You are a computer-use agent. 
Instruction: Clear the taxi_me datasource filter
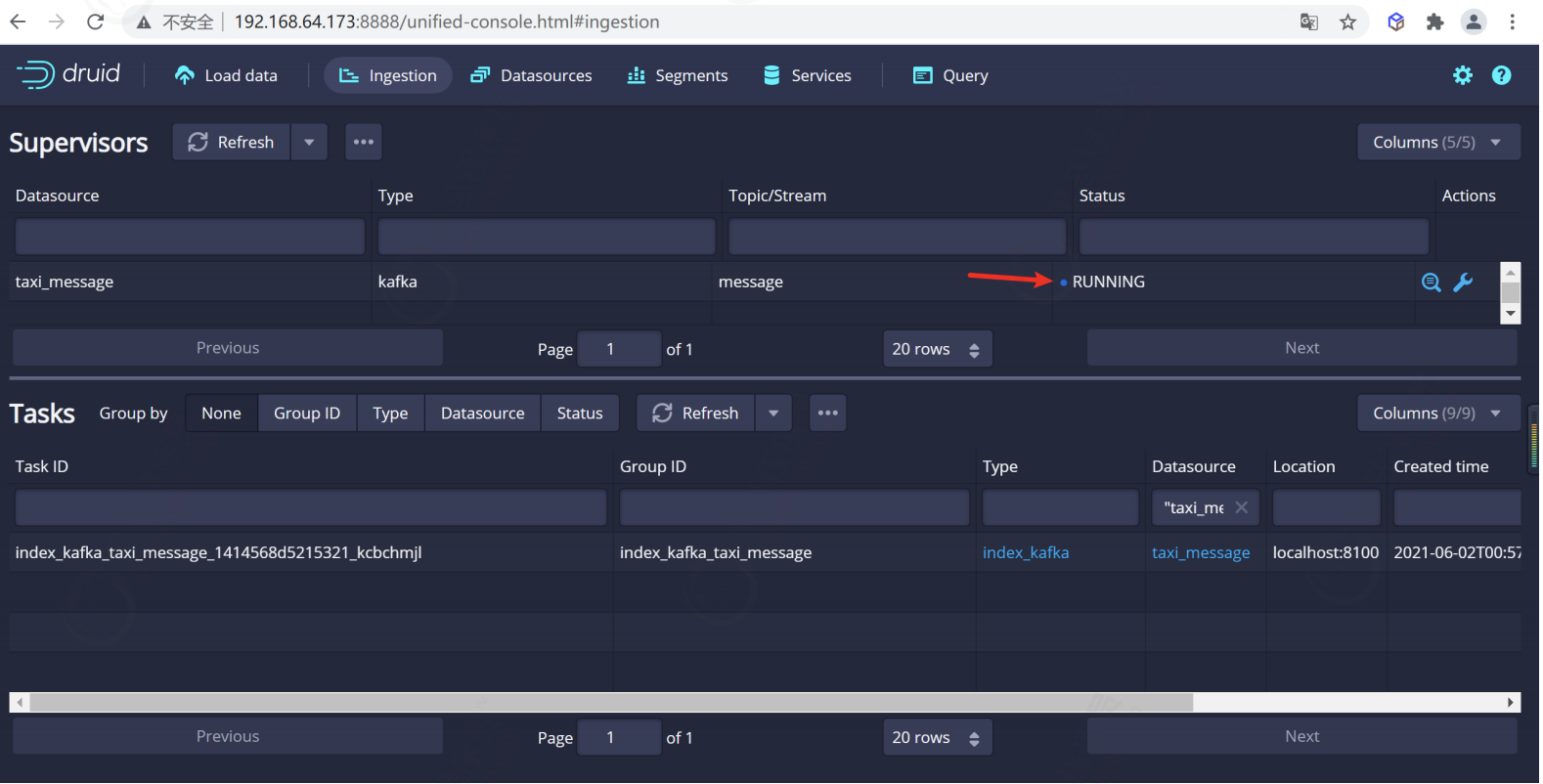[x=1242, y=507]
